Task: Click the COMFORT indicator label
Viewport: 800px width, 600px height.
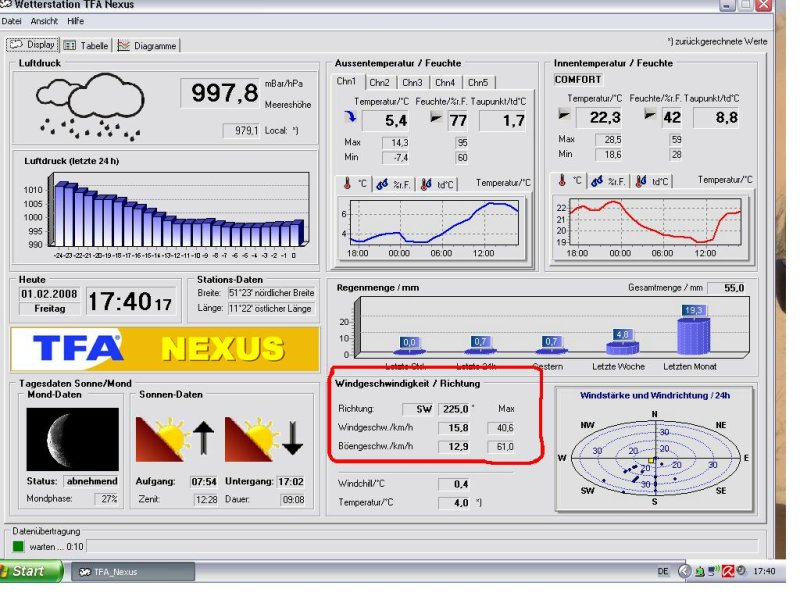Action: point(578,80)
